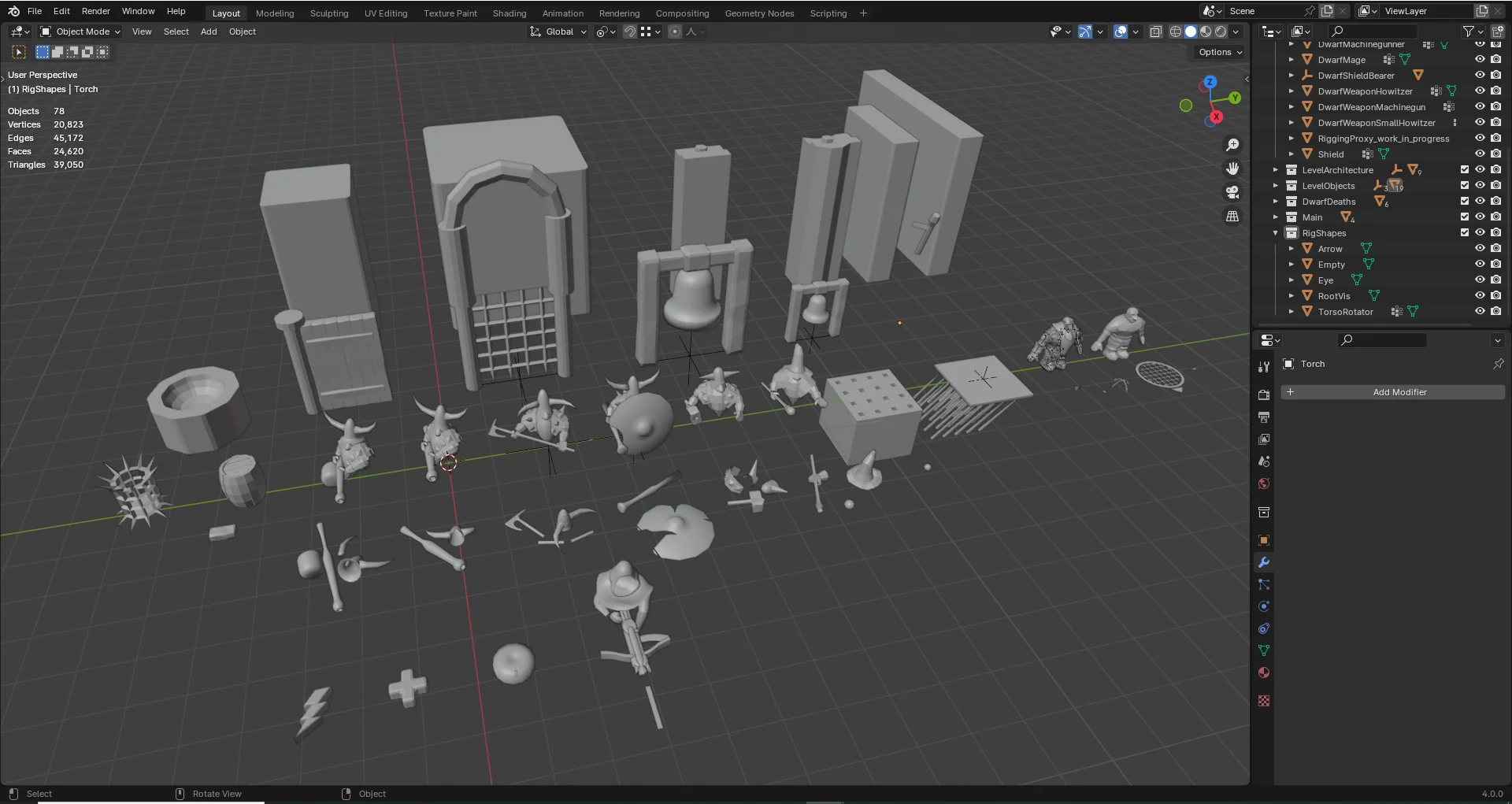The width and height of the screenshot is (1512, 804).
Task: Open the Material properties tab
Action: tap(1264, 673)
